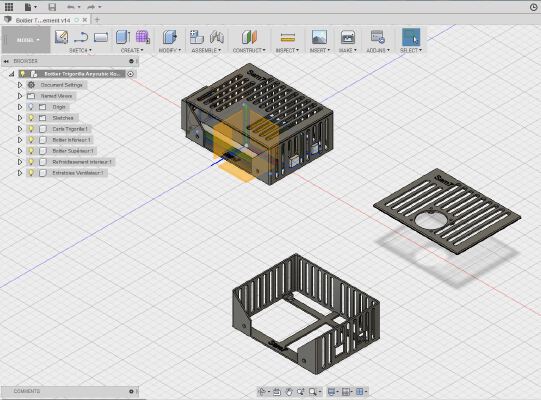Click the New Component assemble icon
541x400 pixels.
[197, 37]
